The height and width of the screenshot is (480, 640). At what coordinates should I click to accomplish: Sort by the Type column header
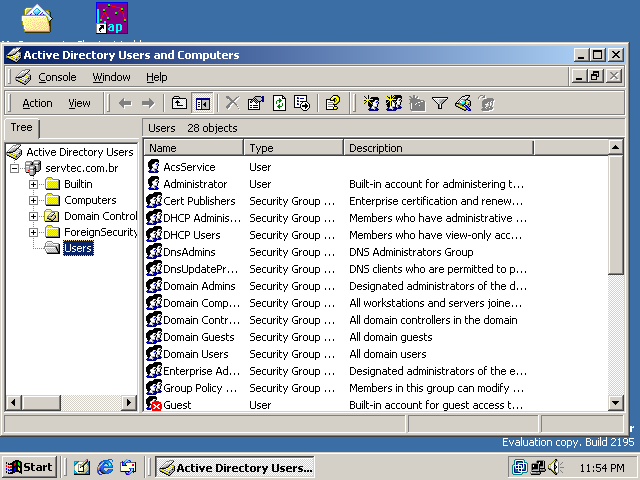[293, 148]
